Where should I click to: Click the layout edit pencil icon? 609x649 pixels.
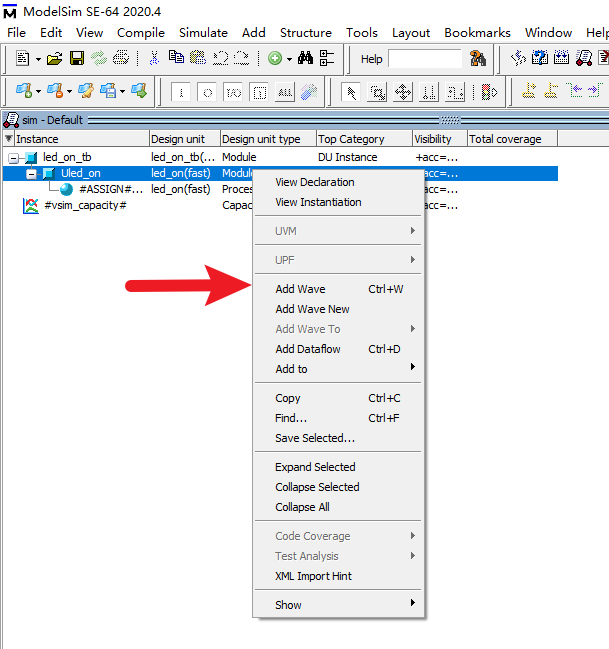pyautogui.click(x=86, y=91)
